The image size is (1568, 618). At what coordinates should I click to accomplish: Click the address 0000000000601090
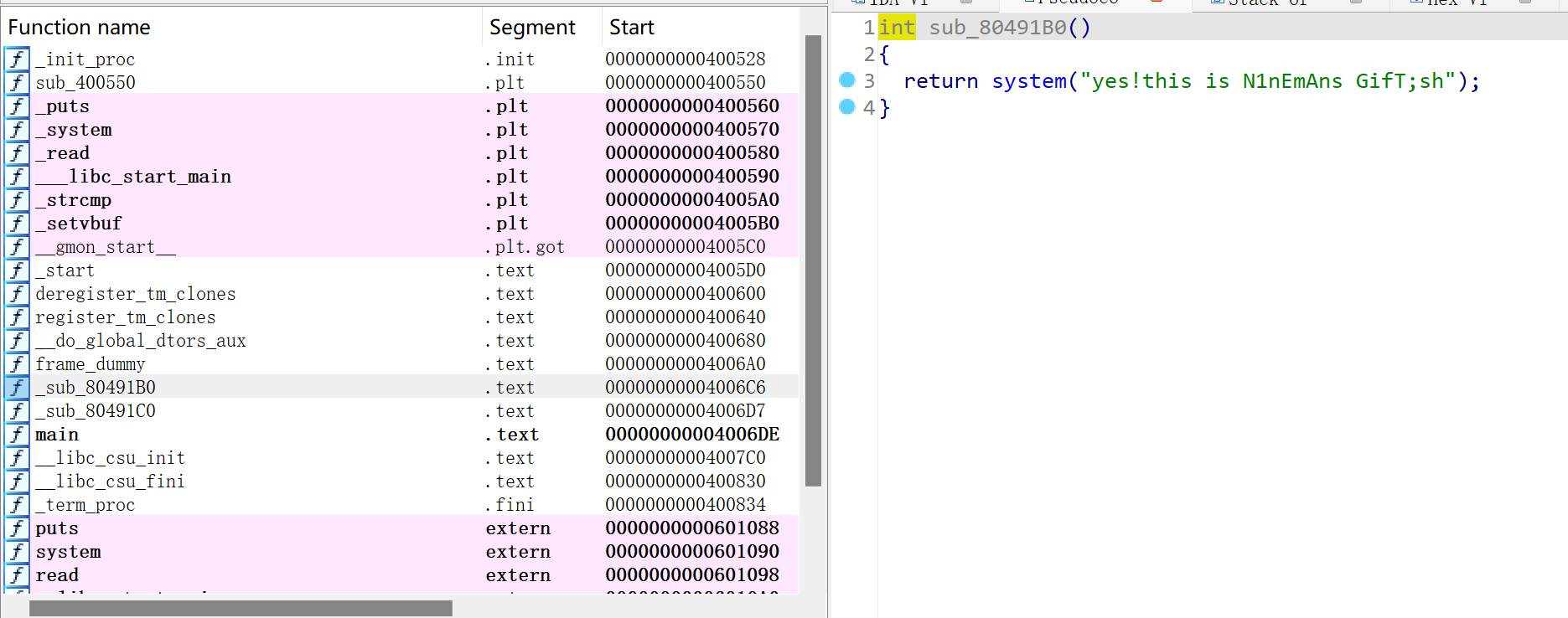692,552
